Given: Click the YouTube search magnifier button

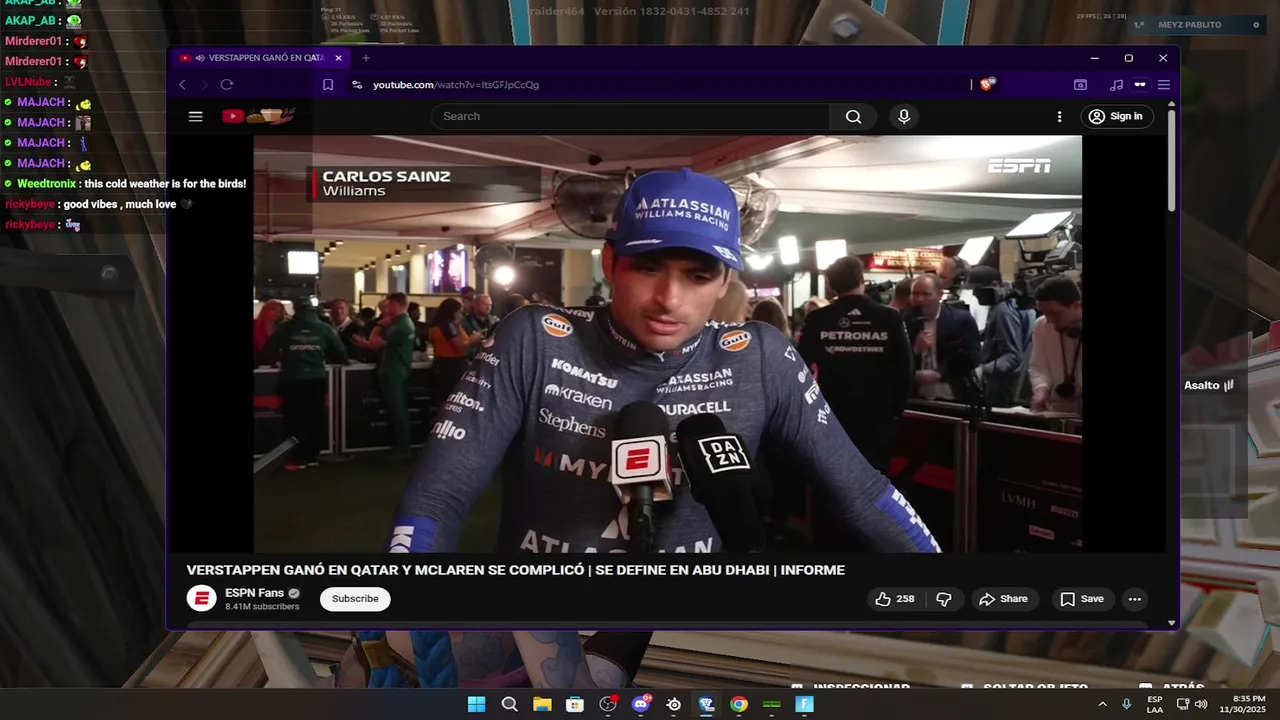Looking at the screenshot, I should pos(853,116).
